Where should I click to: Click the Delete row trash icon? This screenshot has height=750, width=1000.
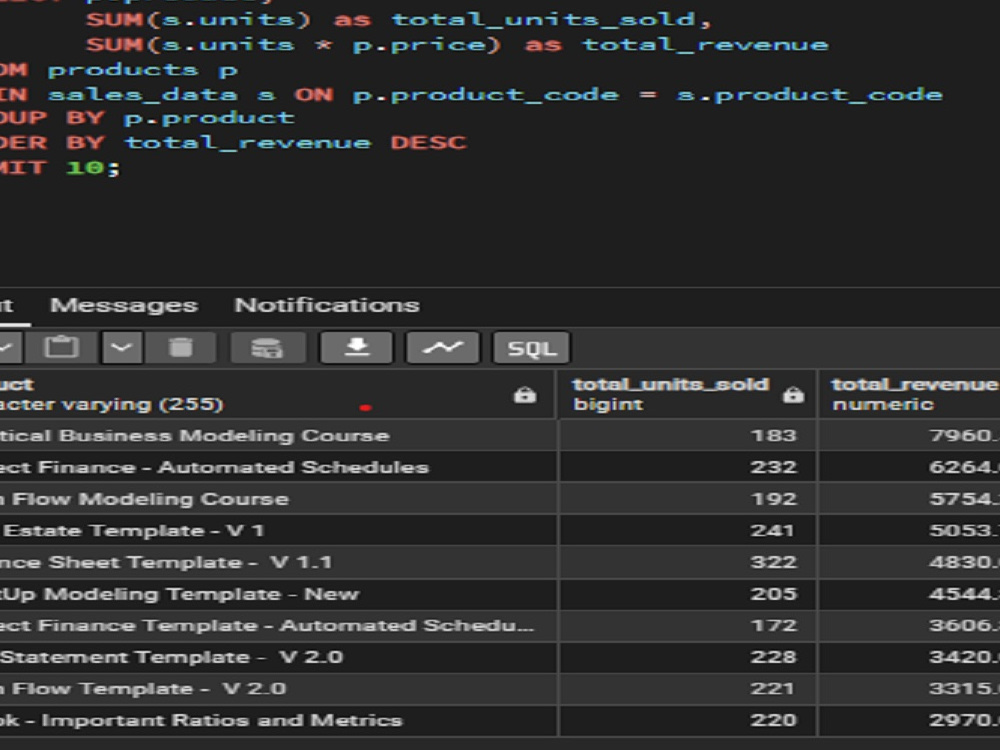[x=180, y=348]
